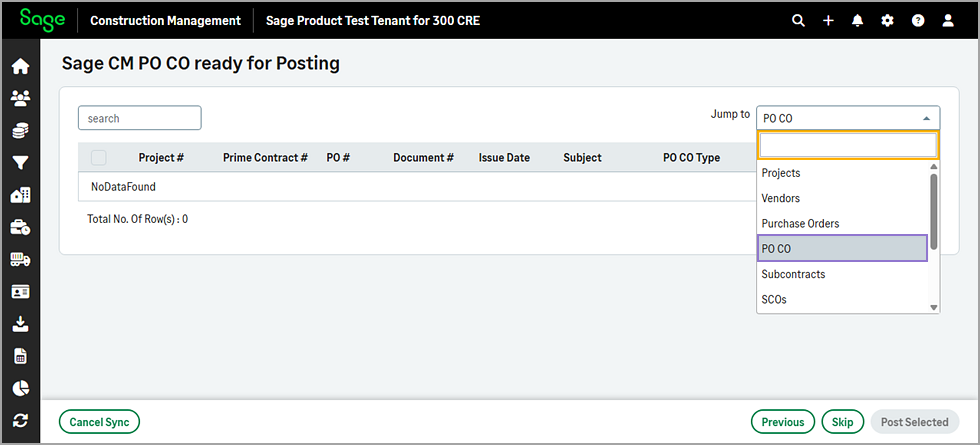Open the funnel filter sidebar icon
980x445 pixels.
(x=21, y=163)
